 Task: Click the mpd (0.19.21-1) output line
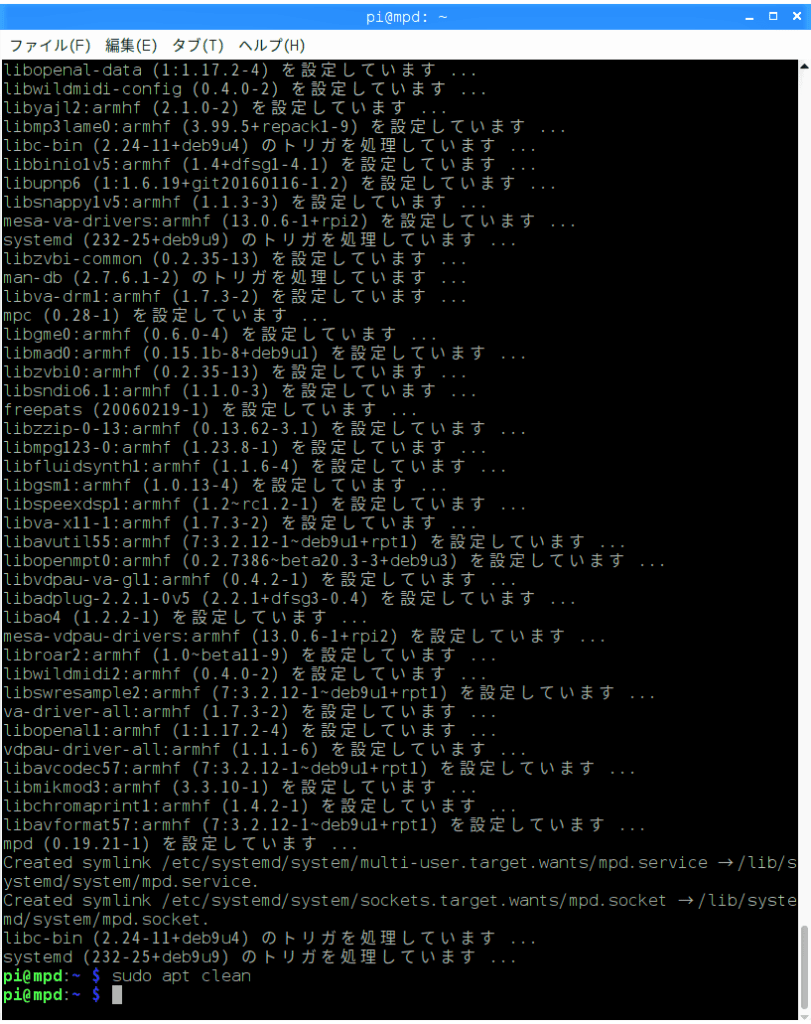[x=180, y=844]
